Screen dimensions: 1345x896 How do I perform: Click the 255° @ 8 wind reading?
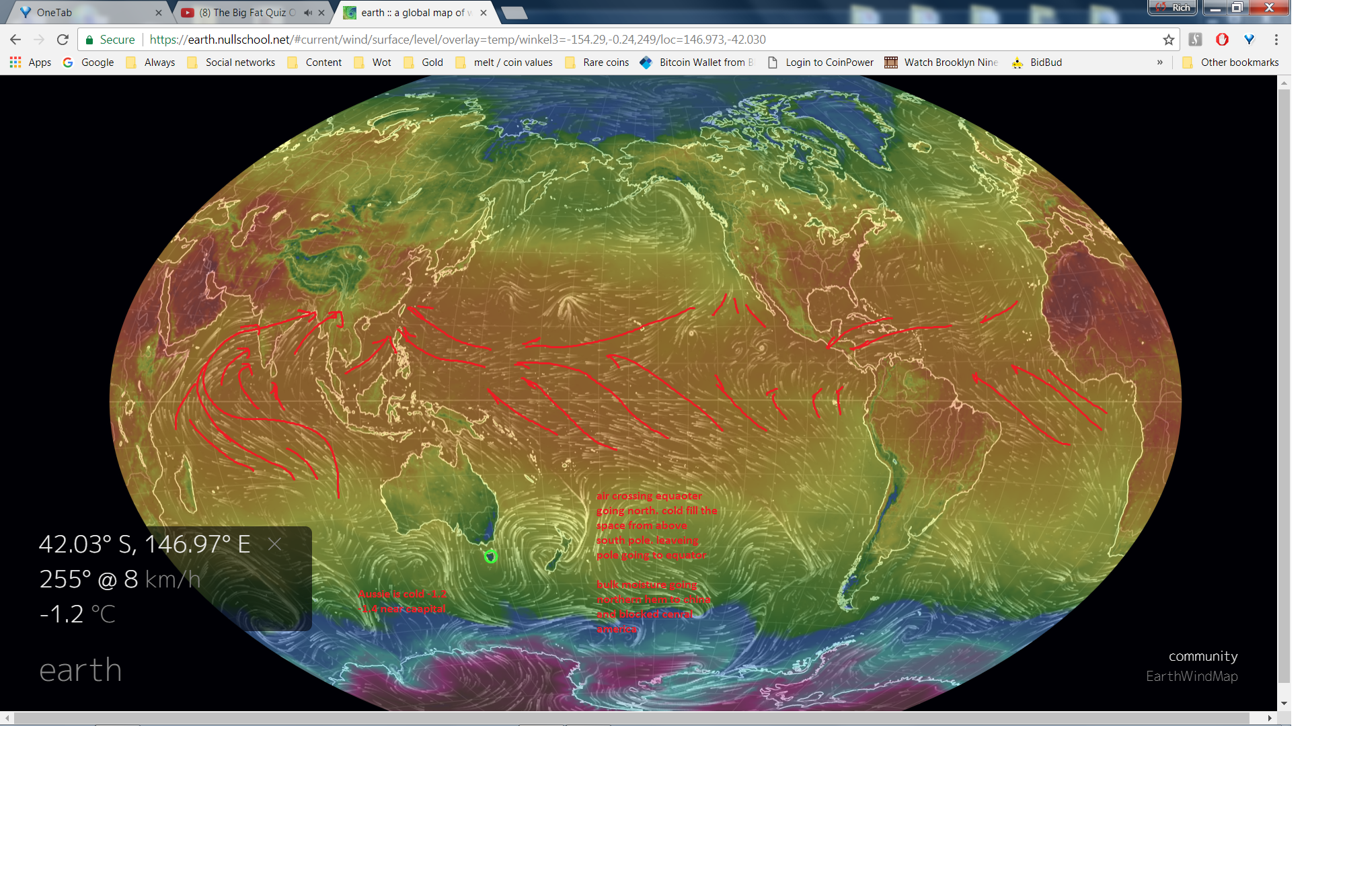coord(89,579)
